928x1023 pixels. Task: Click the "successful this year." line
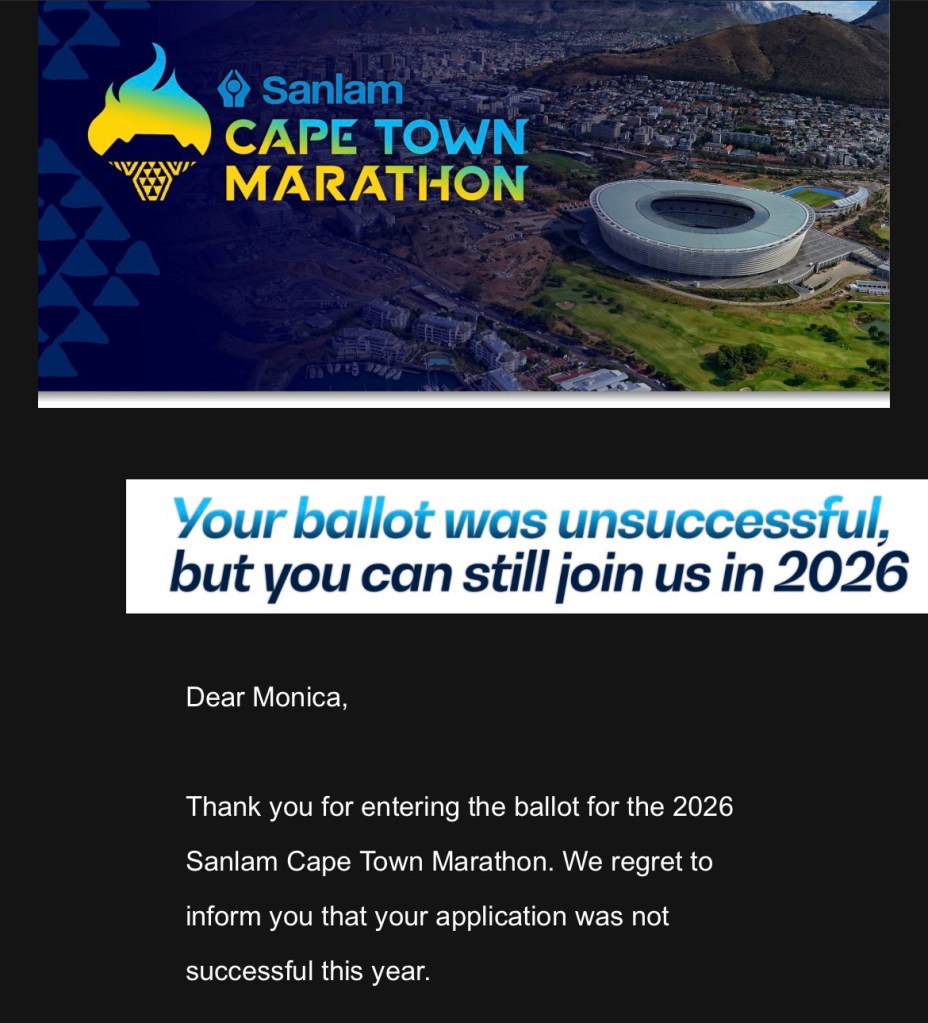pos(307,971)
